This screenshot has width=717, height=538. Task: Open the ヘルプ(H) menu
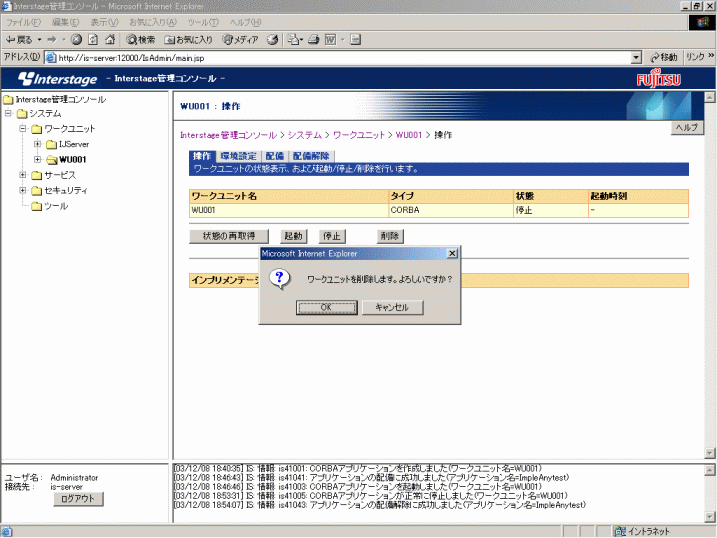pos(245,22)
